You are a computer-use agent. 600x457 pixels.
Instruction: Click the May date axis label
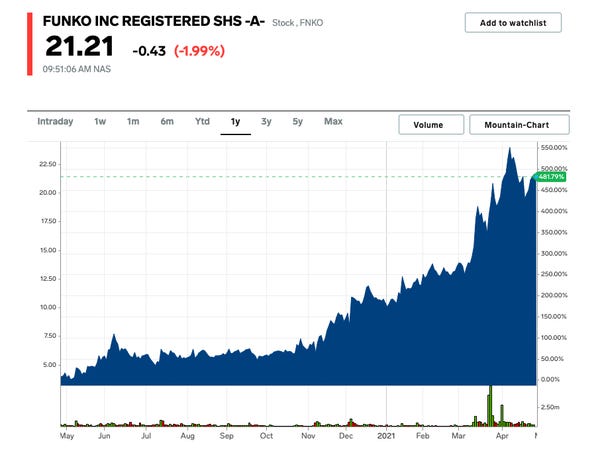click(x=67, y=436)
